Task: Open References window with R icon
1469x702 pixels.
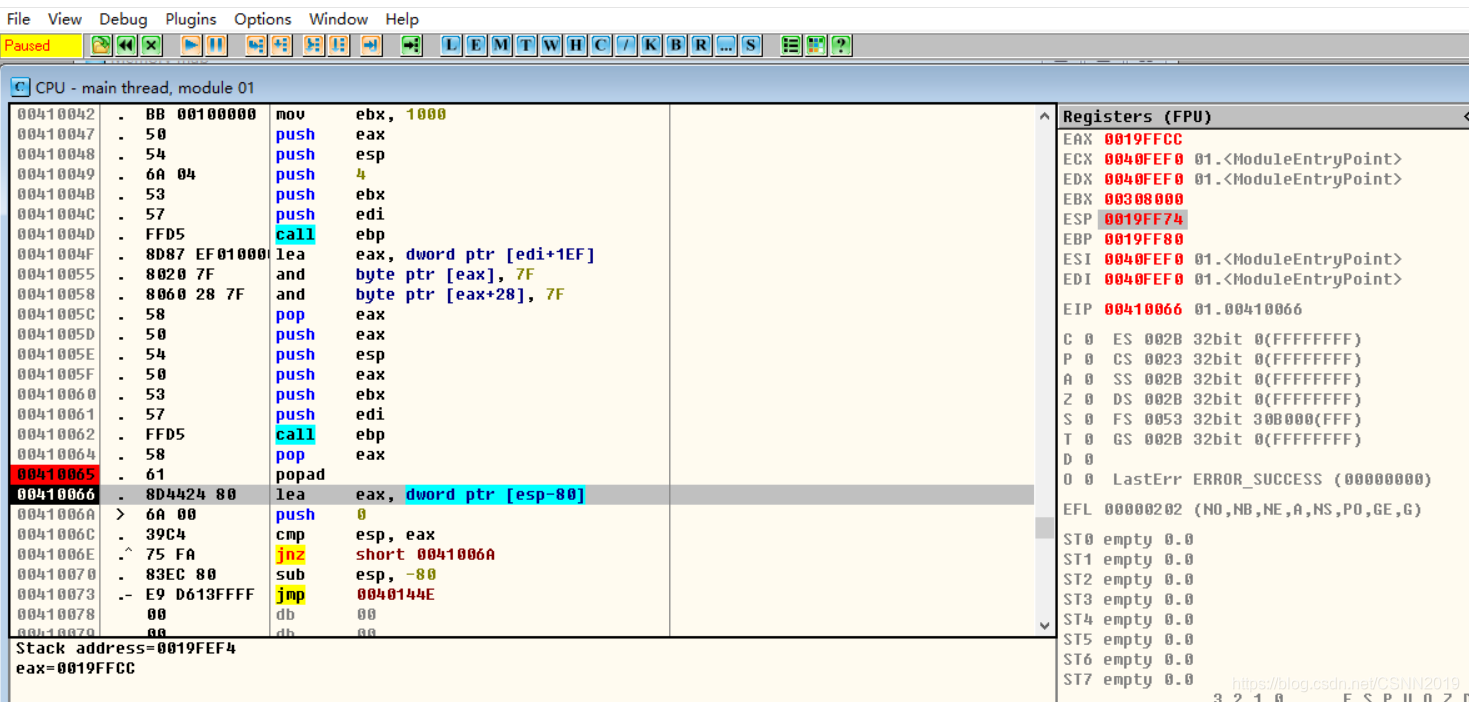Action: pos(701,45)
